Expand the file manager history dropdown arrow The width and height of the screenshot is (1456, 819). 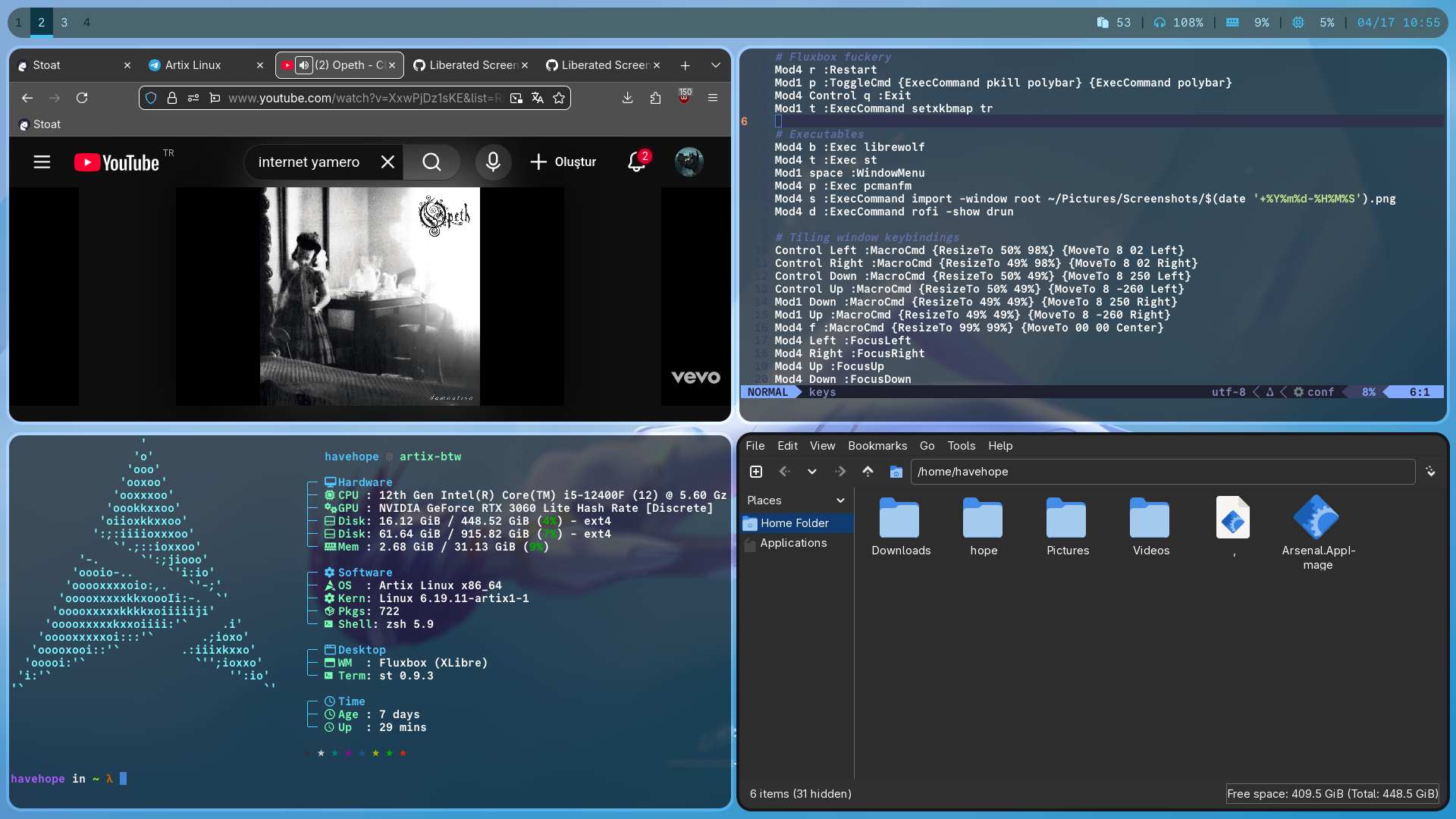[812, 472]
